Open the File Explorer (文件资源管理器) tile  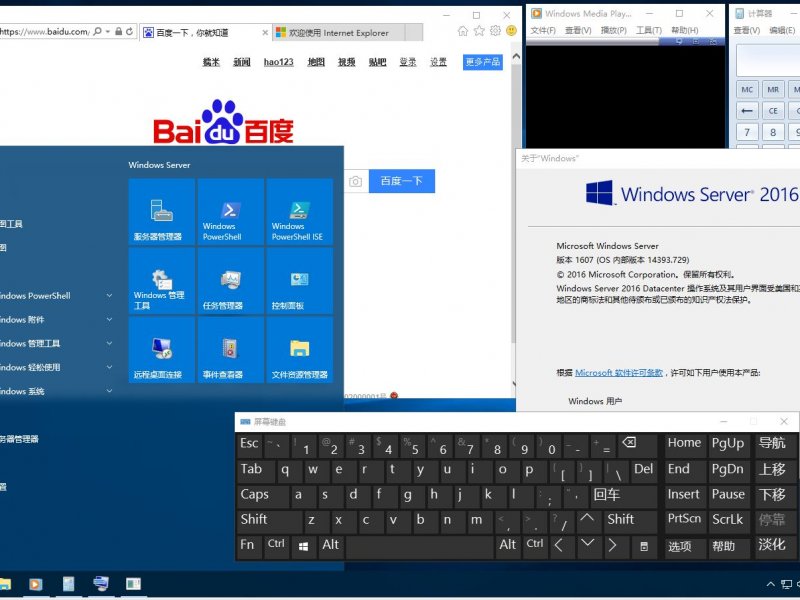point(299,349)
